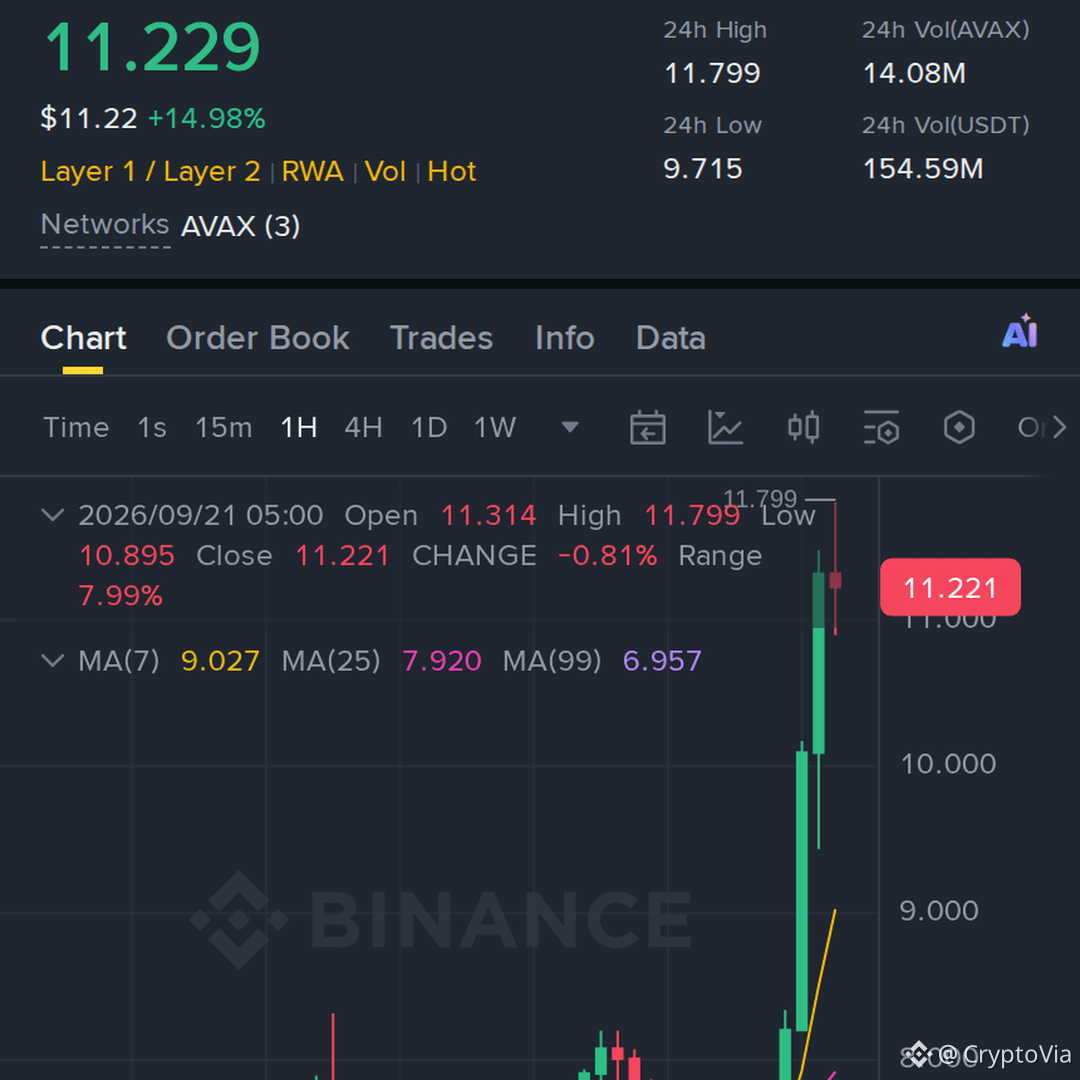Open more time intervals dropdown

coord(570,428)
